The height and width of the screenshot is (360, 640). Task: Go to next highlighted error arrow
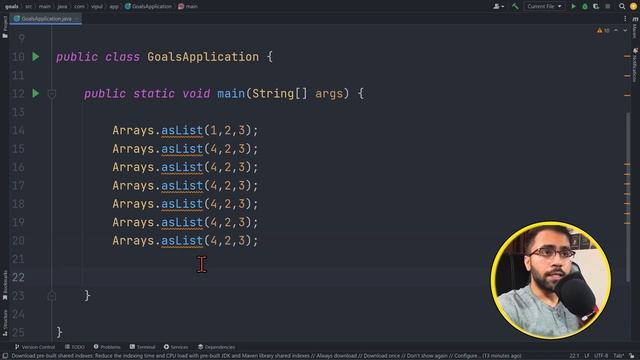point(625,31)
